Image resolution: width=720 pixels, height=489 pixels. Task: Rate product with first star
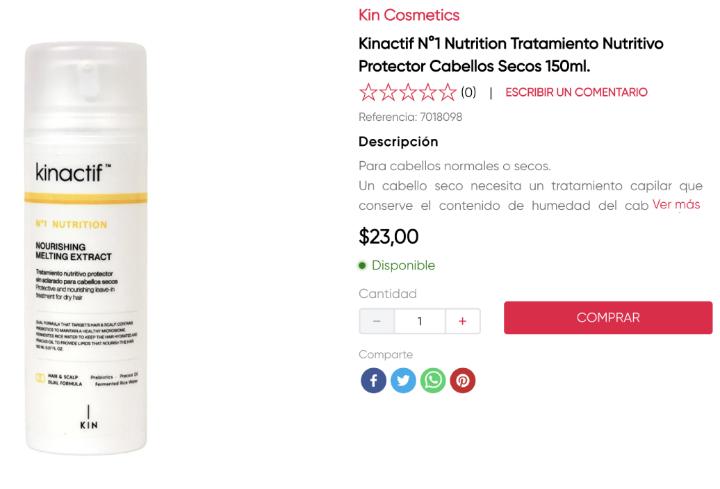[x=368, y=92]
